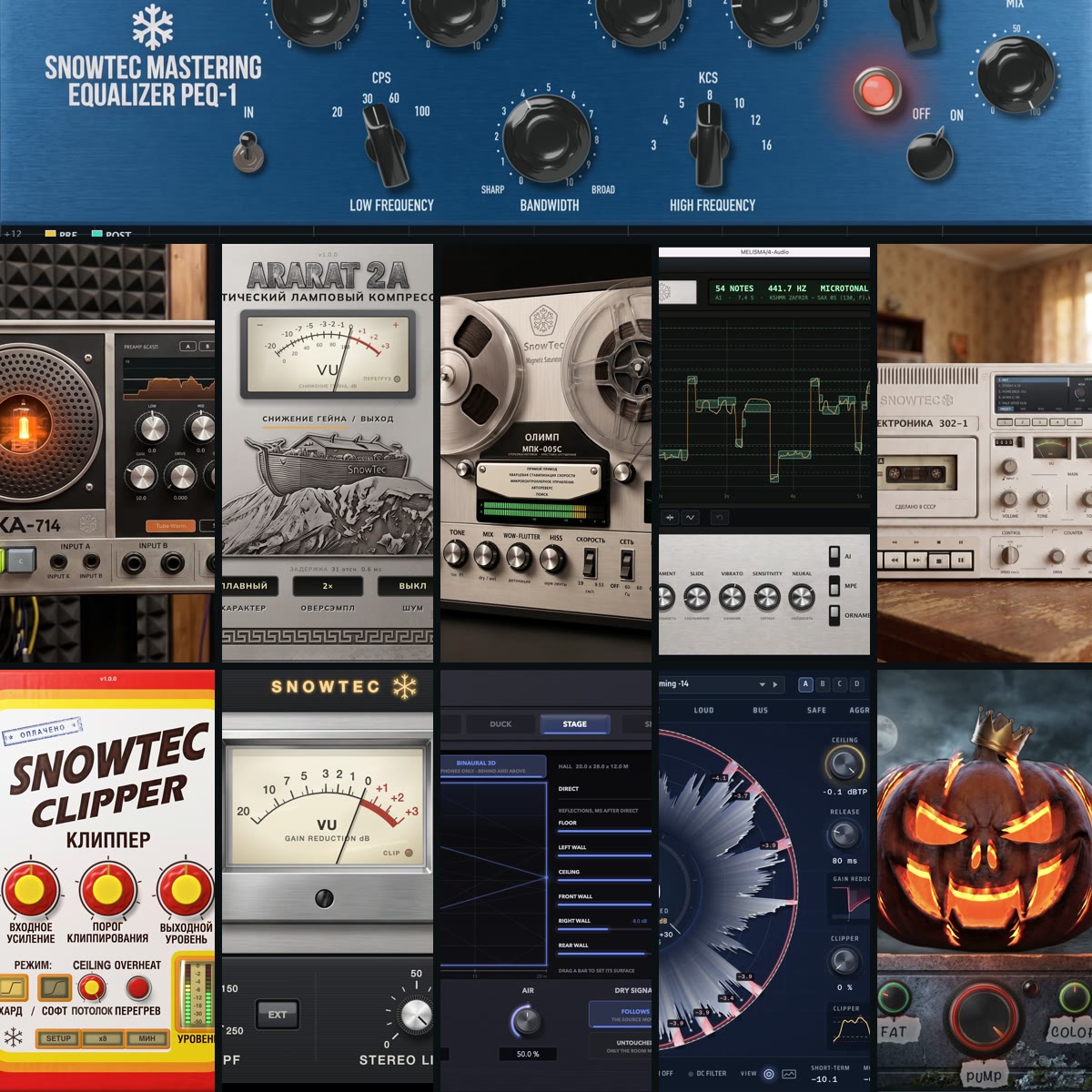Toggle the ORNAMENT switch in Melisma
This screenshot has width=1092, height=1092.
click(x=834, y=615)
